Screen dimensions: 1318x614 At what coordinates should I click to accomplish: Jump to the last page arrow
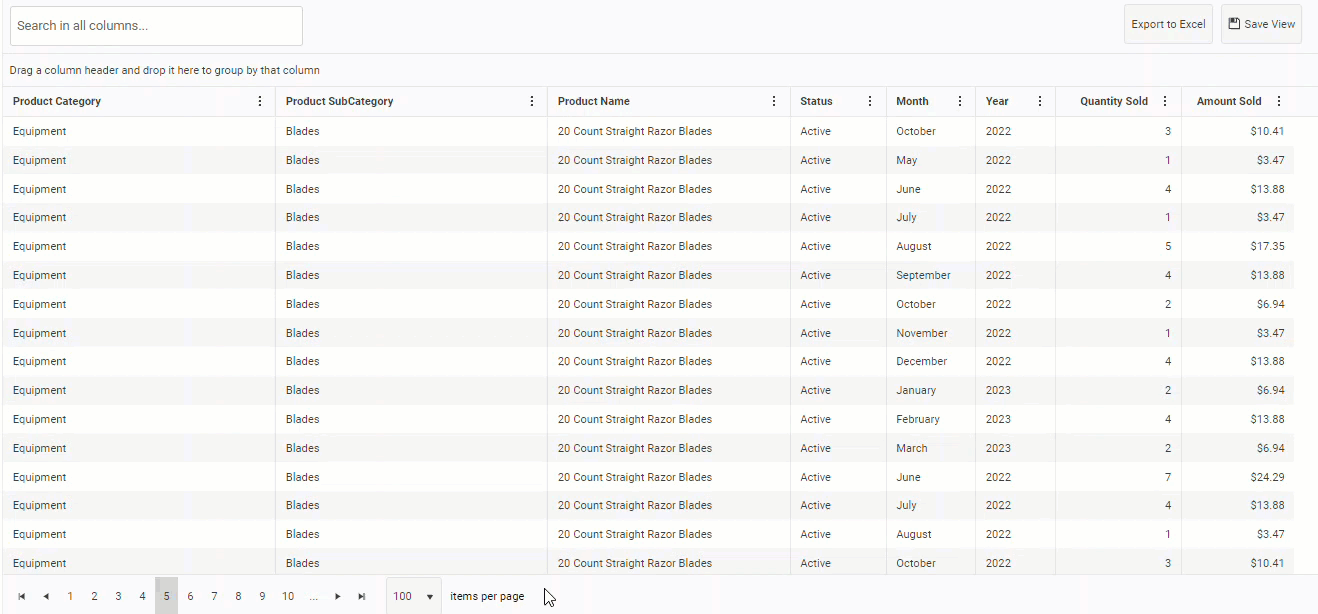[x=362, y=596]
